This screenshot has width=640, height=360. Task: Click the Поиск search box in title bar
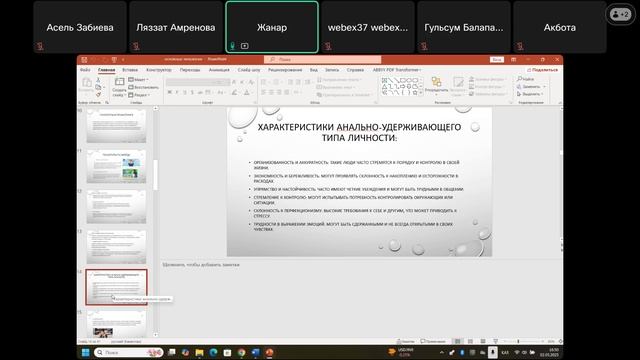coord(322,60)
